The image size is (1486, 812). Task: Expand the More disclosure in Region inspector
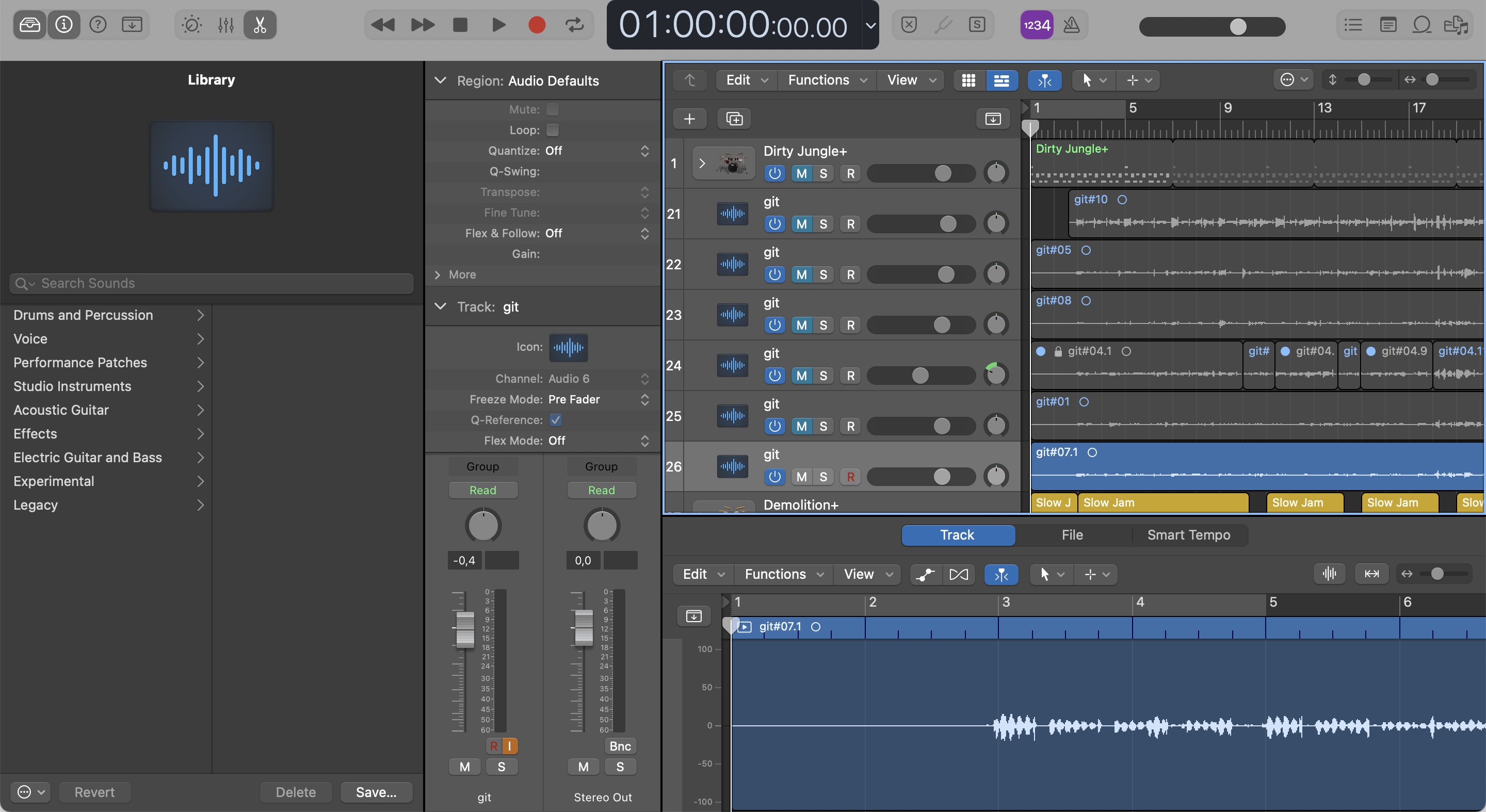click(438, 274)
